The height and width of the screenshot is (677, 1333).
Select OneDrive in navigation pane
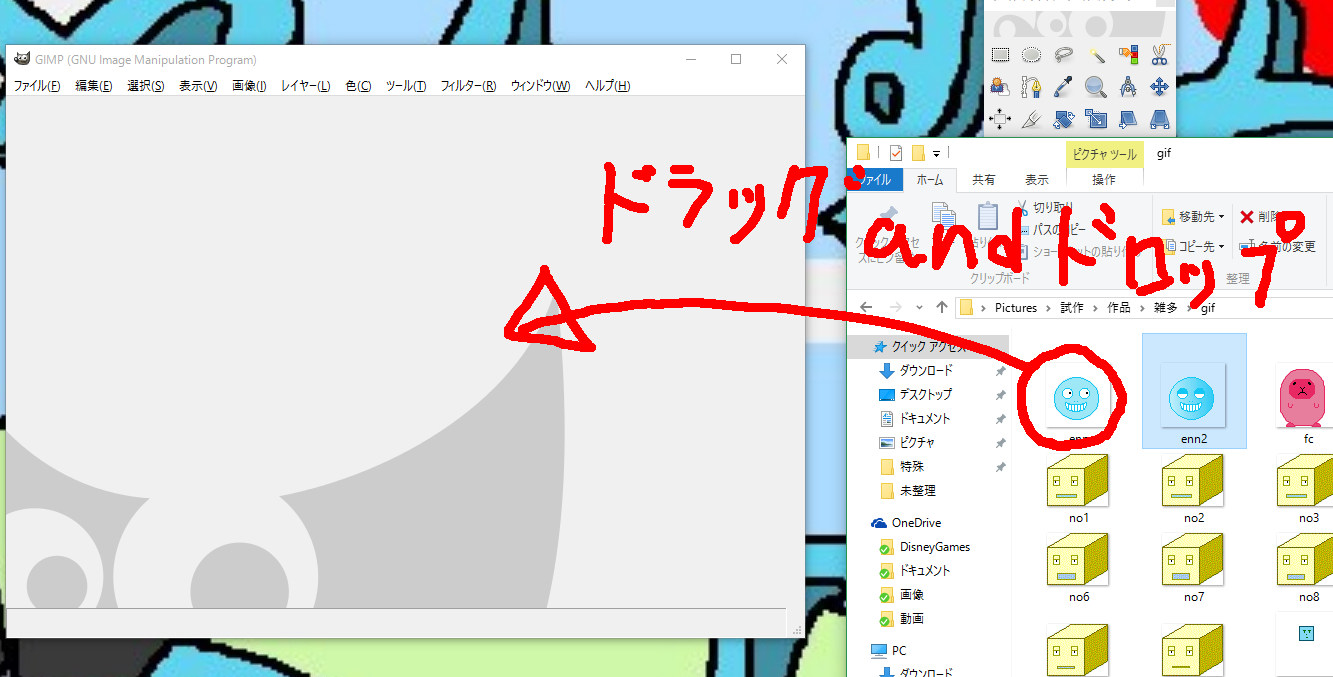tap(916, 523)
